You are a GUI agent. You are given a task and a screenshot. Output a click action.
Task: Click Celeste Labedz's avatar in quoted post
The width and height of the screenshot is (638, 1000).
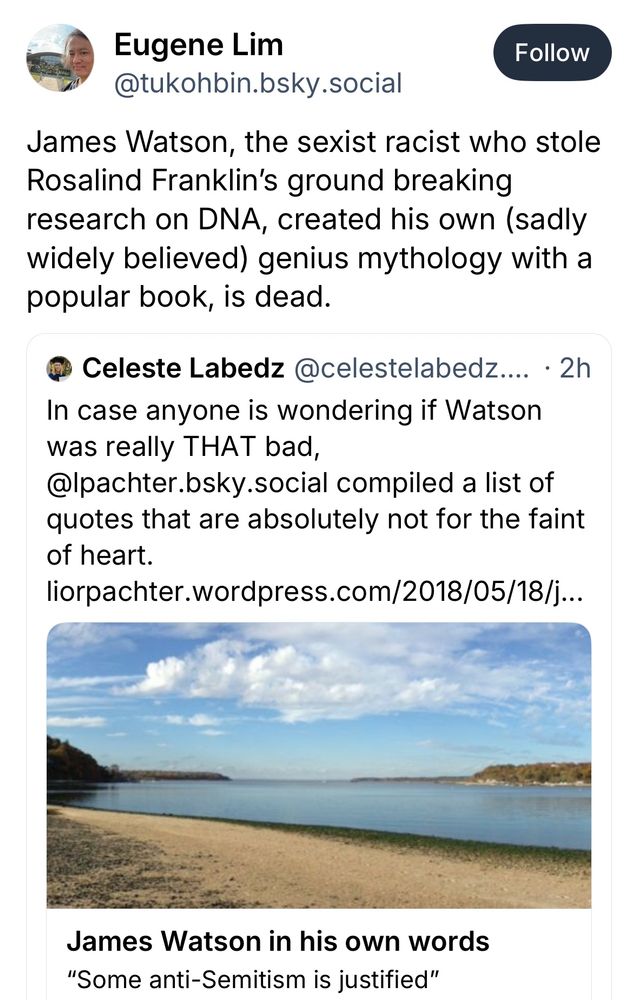60,368
